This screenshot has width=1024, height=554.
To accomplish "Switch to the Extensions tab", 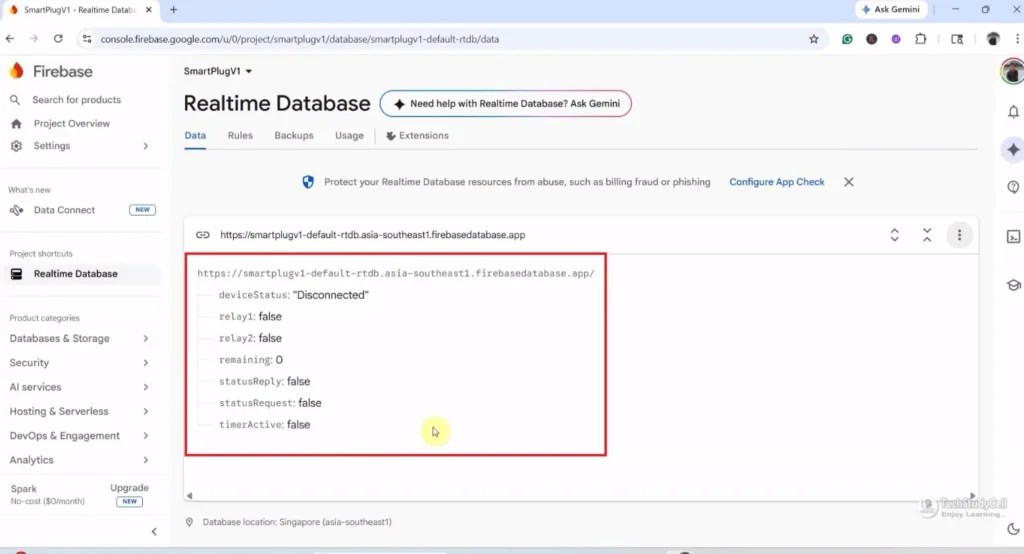I will [417, 135].
